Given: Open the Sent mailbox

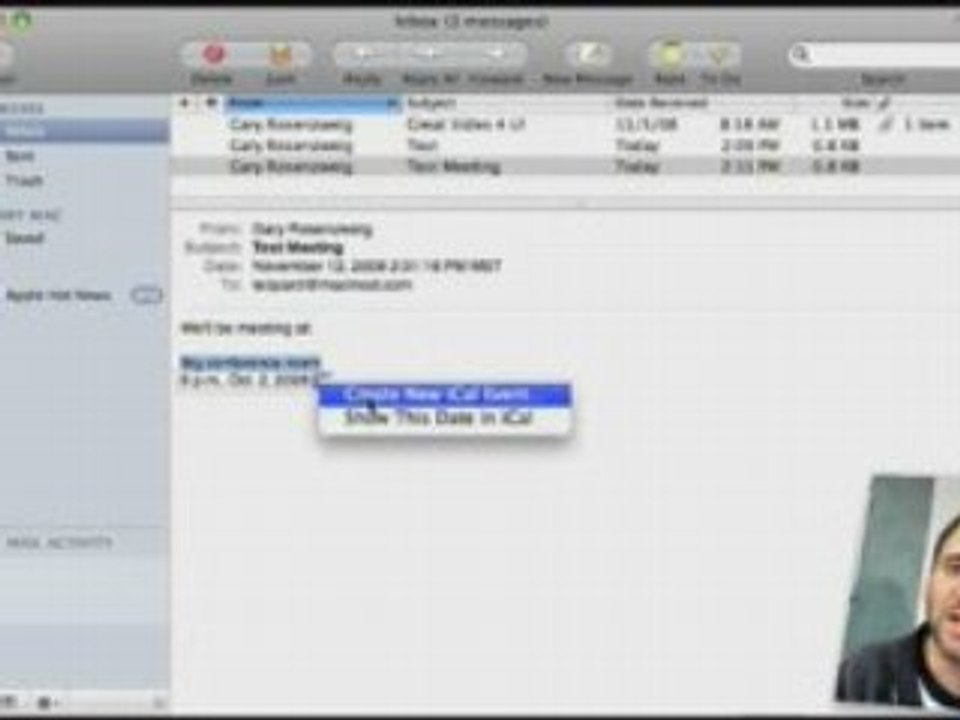Looking at the screenshot, I should [20, 156].
